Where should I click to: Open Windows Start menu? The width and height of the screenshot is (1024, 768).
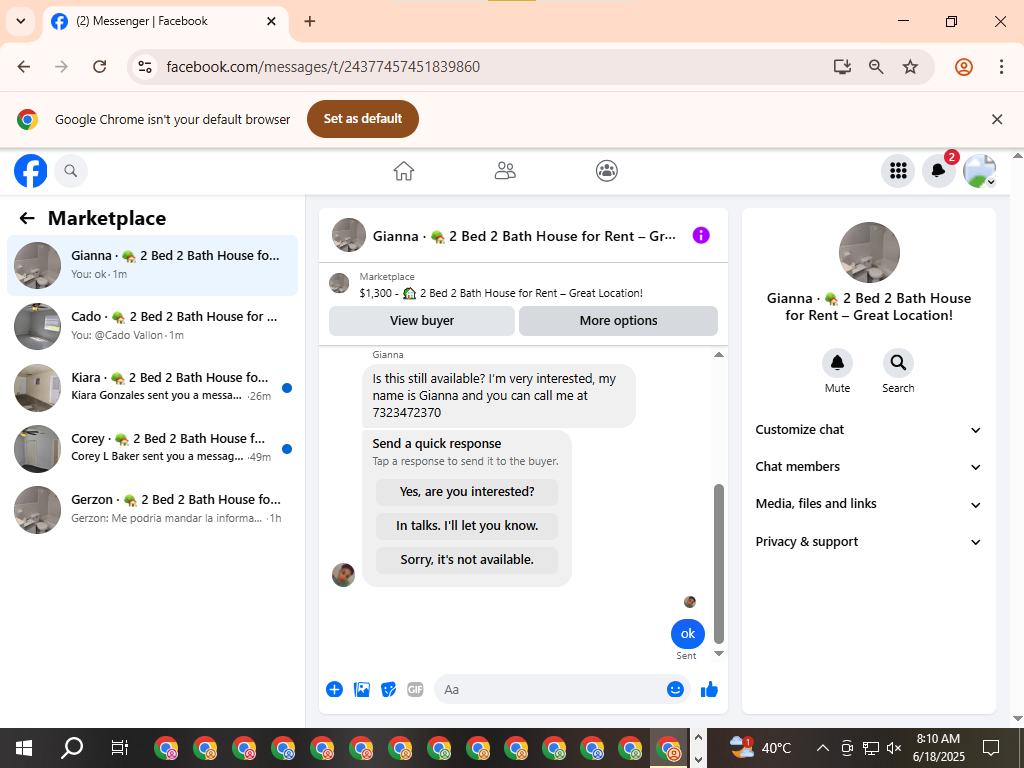pyautogui.click(x=24, y=748)
